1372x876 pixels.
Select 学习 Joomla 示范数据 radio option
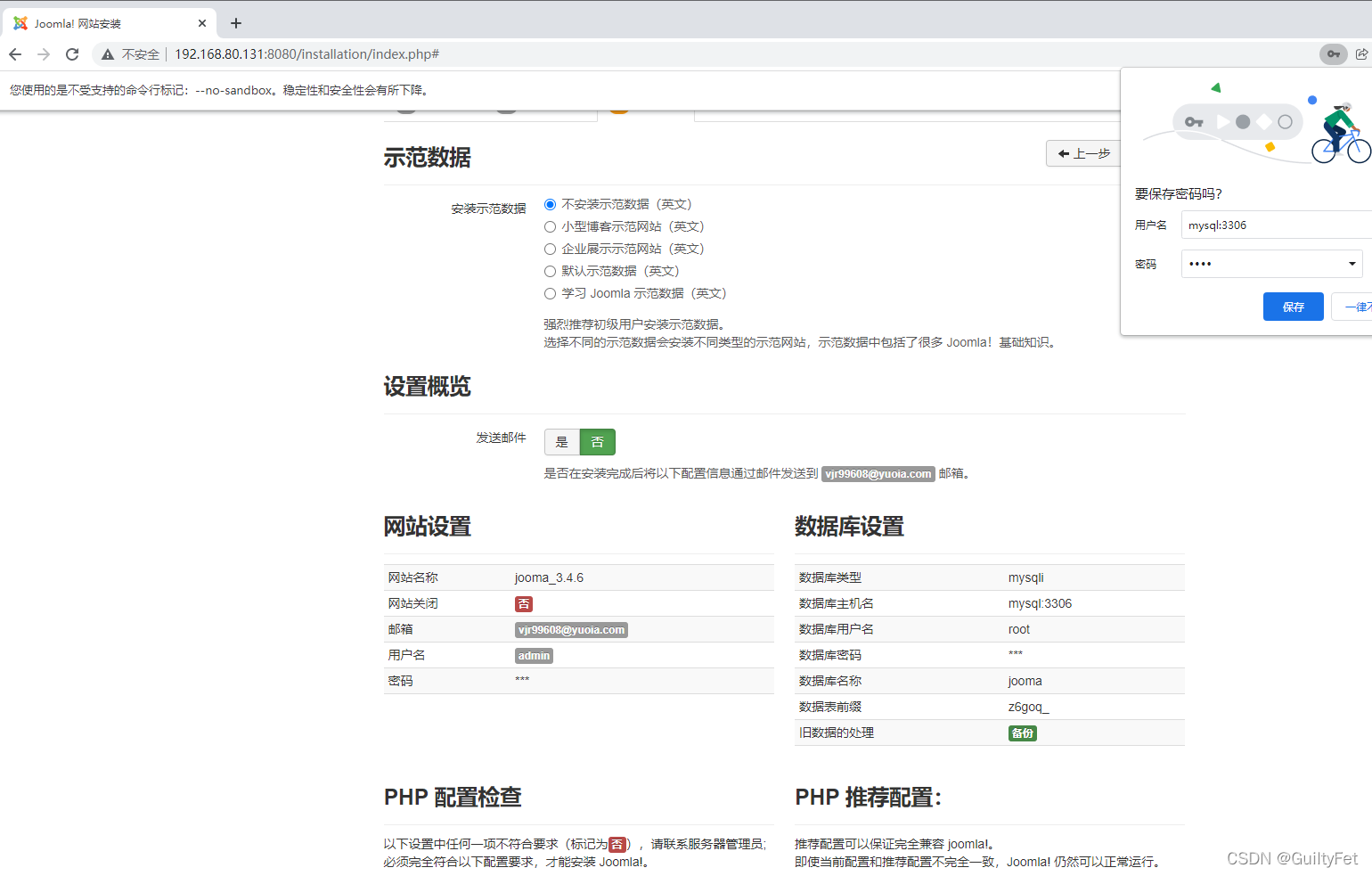coord(550,294)
